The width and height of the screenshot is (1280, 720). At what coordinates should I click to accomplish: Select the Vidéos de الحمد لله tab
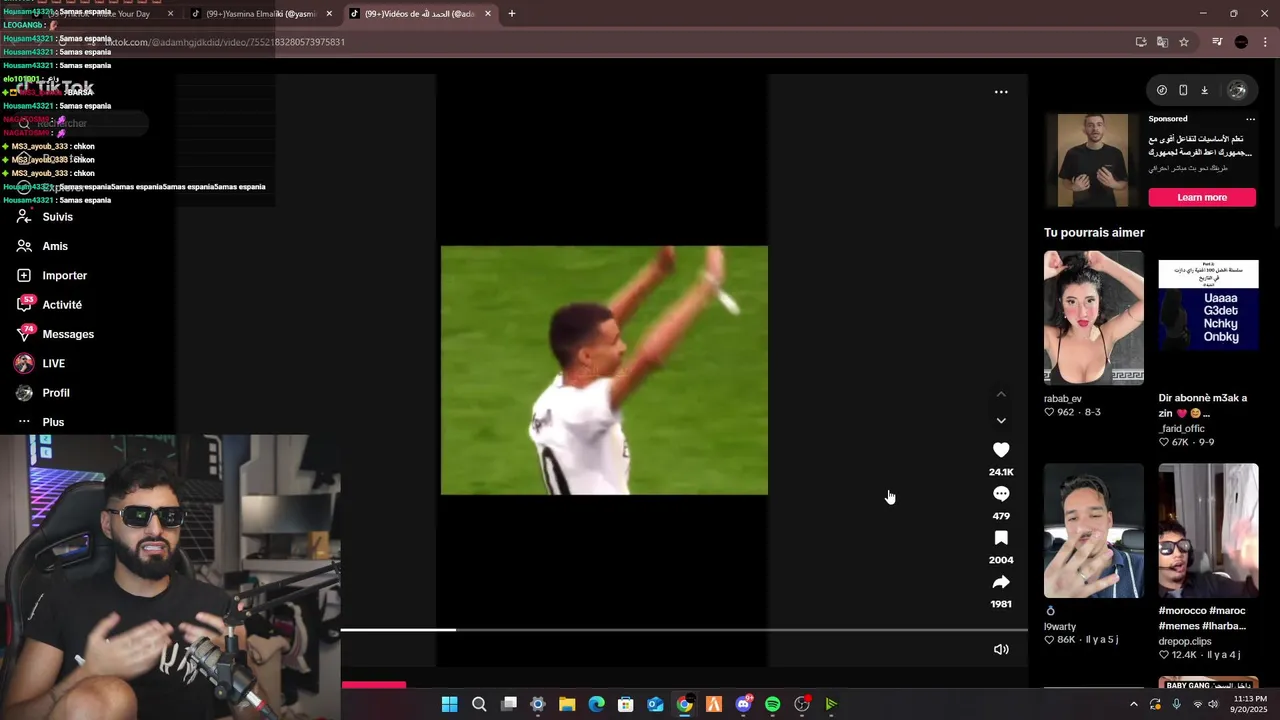420,14
